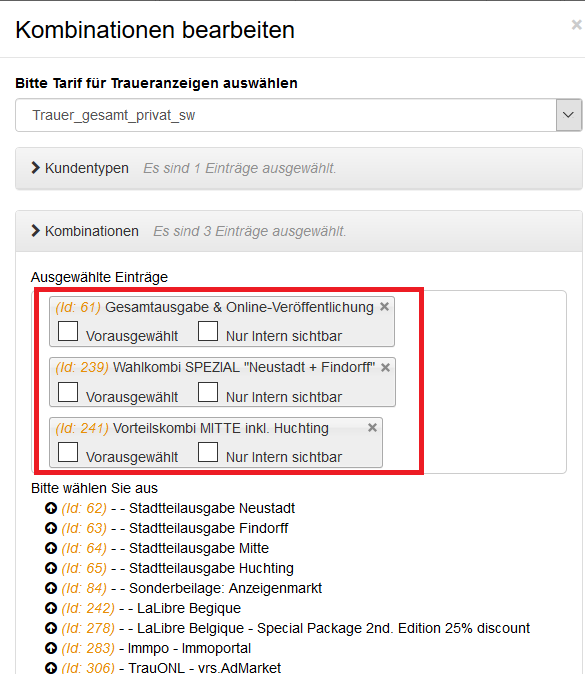Tick Vorausgewählt for Vorteilskombi MITTE
The width and height of the screenshot is (585, 674).
68,452
